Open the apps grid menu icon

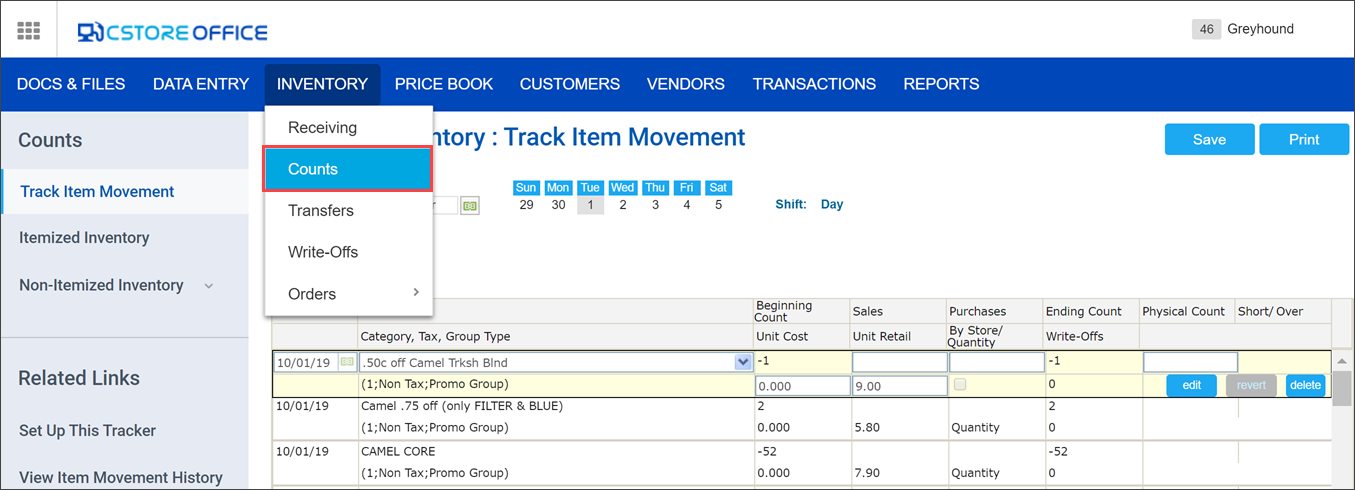pos(28,31)
